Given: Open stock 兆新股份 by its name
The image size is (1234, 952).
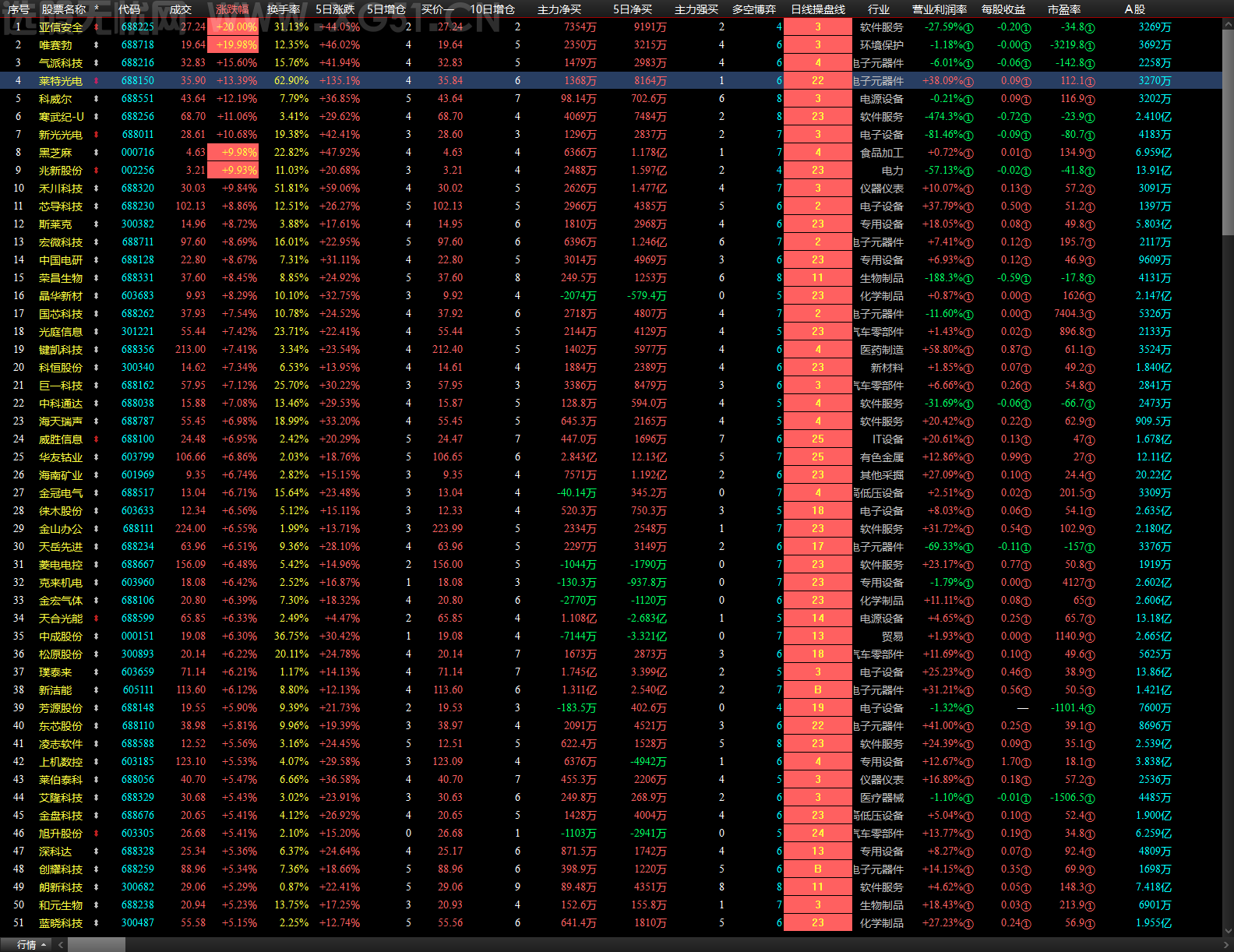Looking at the screenshot, I should click(61, 171).
